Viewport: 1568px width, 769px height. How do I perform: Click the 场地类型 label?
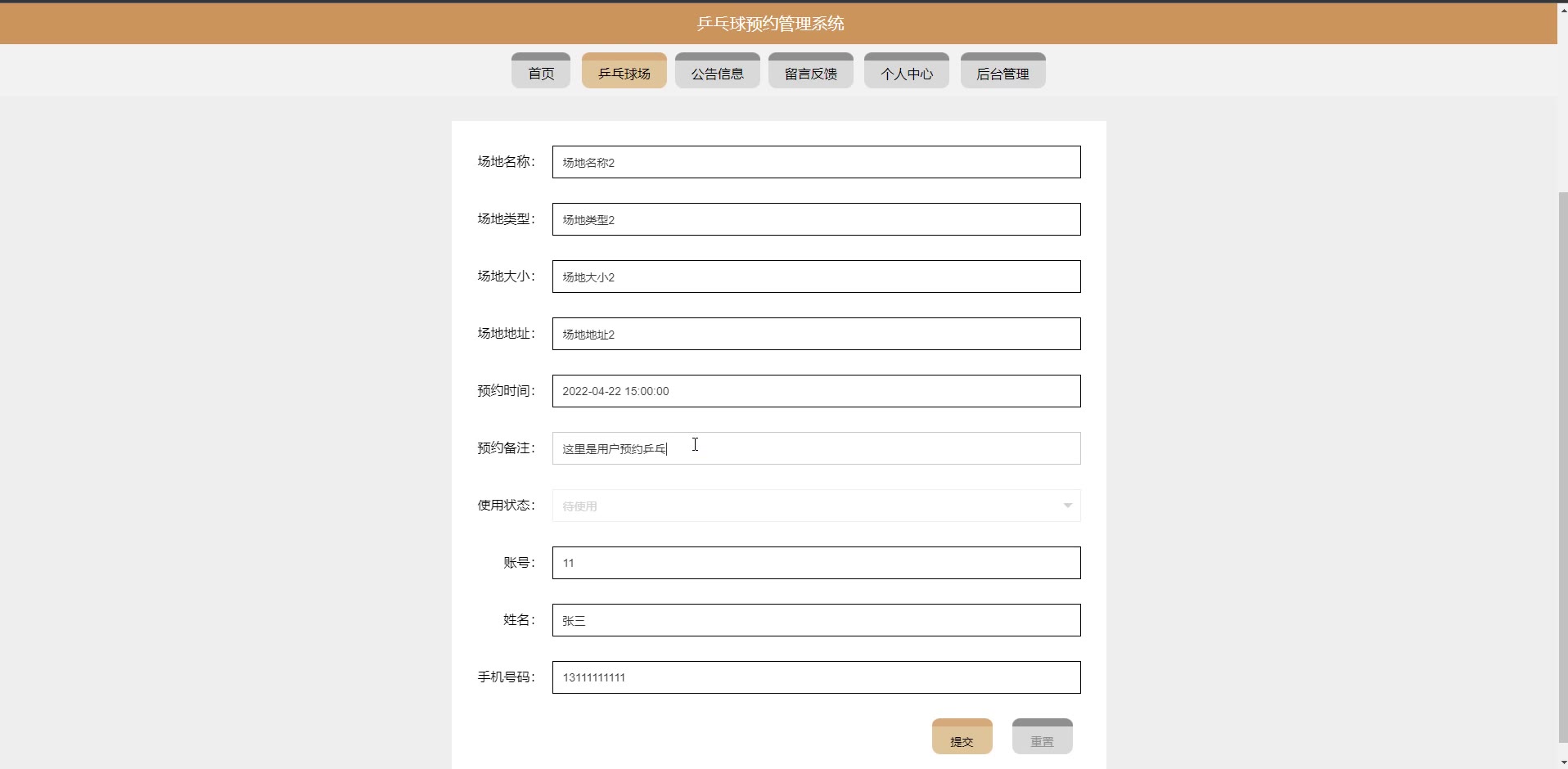pyautogui.click(x=506, y=219)
